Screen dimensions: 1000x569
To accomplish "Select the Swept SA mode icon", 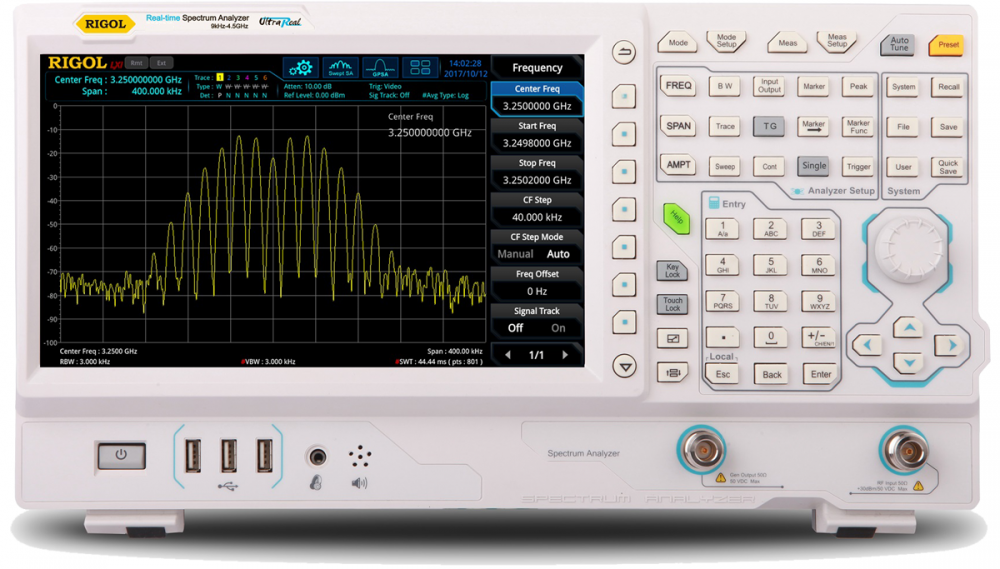I will pyautogui.click(x=341, y=68).
